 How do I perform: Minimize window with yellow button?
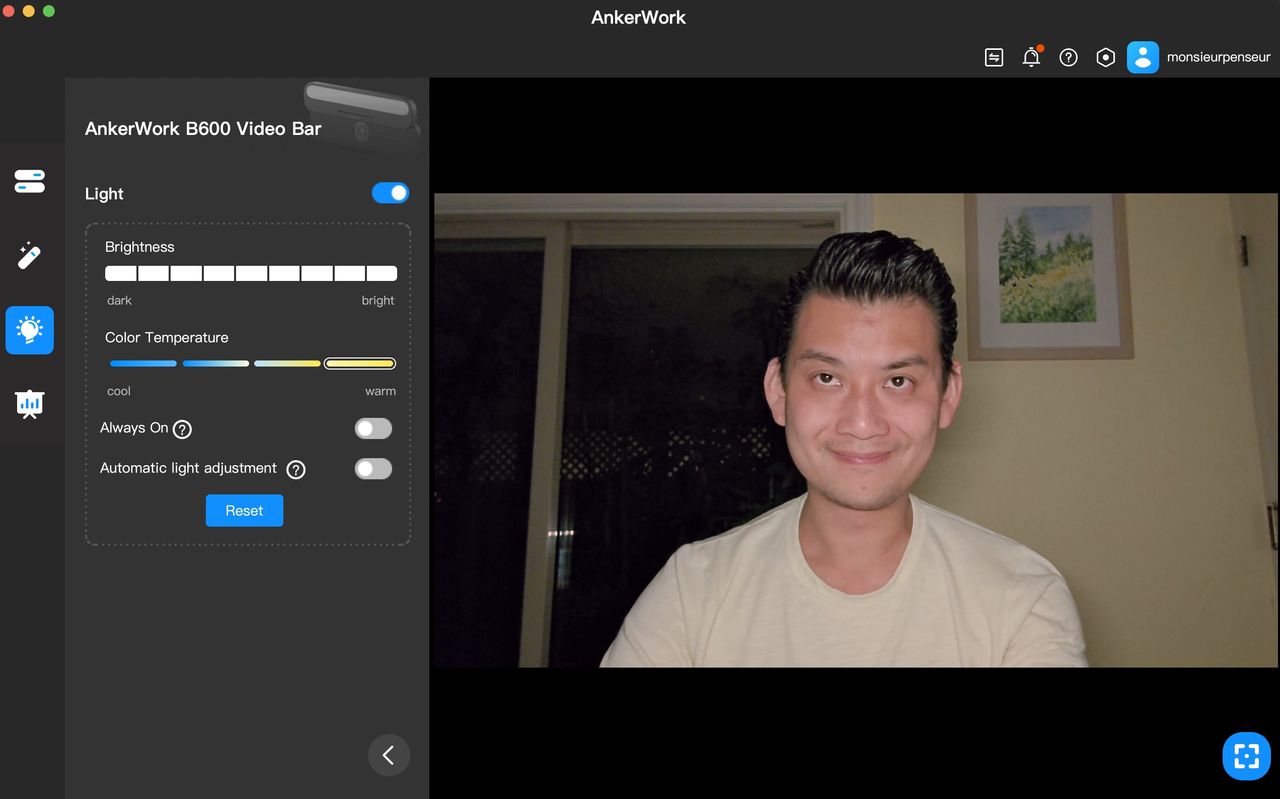pos(28,11)
